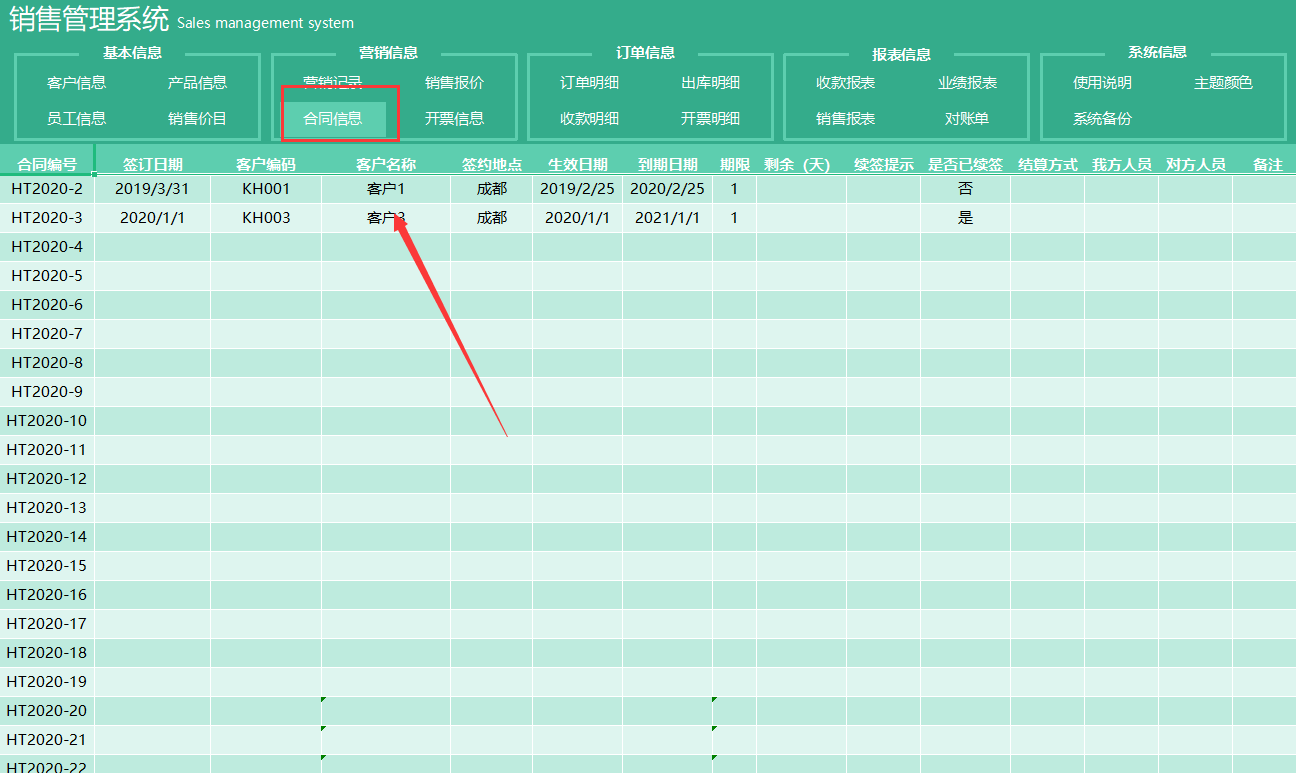Open the 员工信息 (employee info) screen
This screenshot has width=1296, height=773.
pyautogui.click(x=77, y=117)
